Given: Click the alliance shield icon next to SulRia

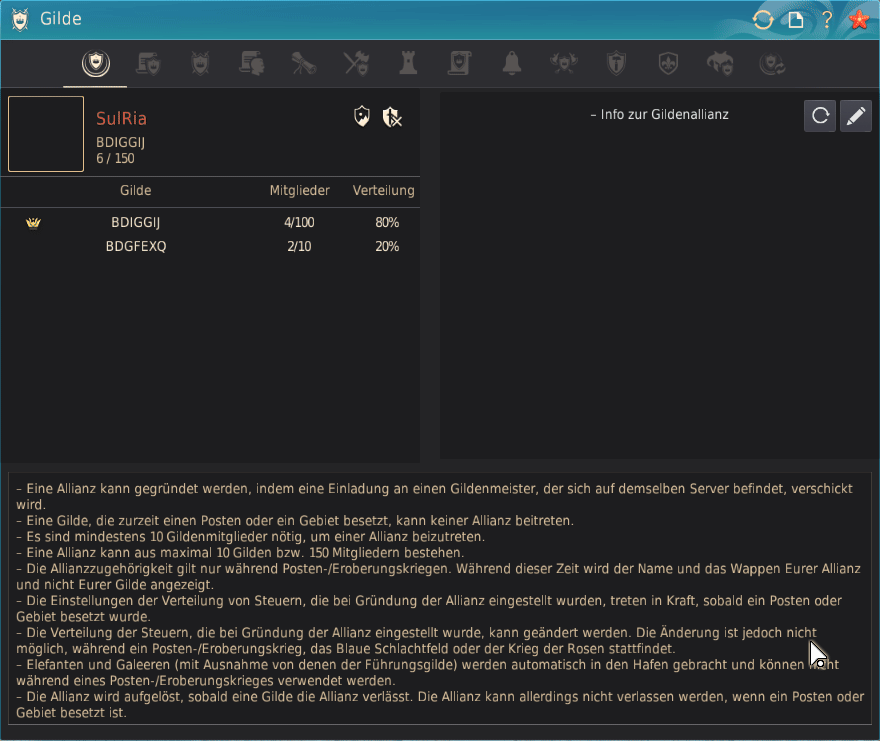Looking at the screenshot, I should [x=362, y=118].
